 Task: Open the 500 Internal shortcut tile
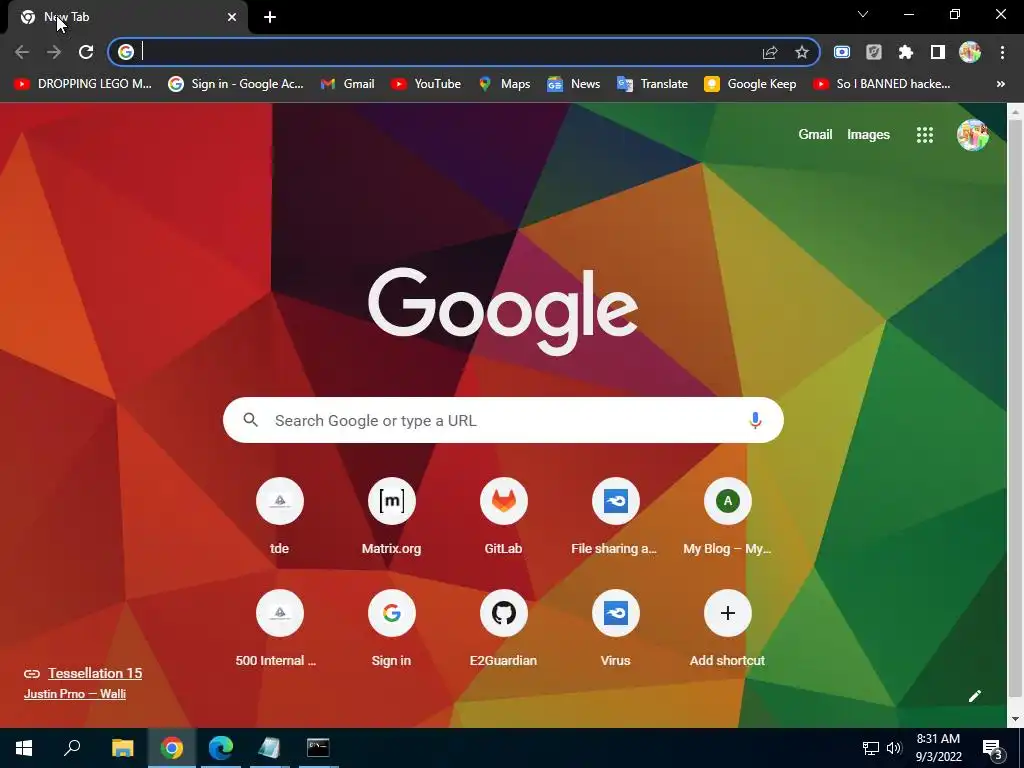(280, 628)
